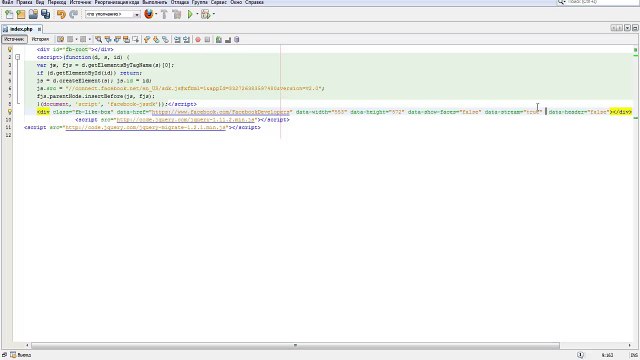Viewport: 640px width, 360px height.
Task: Open the Группа menu
Action: (x=200, y=2)
